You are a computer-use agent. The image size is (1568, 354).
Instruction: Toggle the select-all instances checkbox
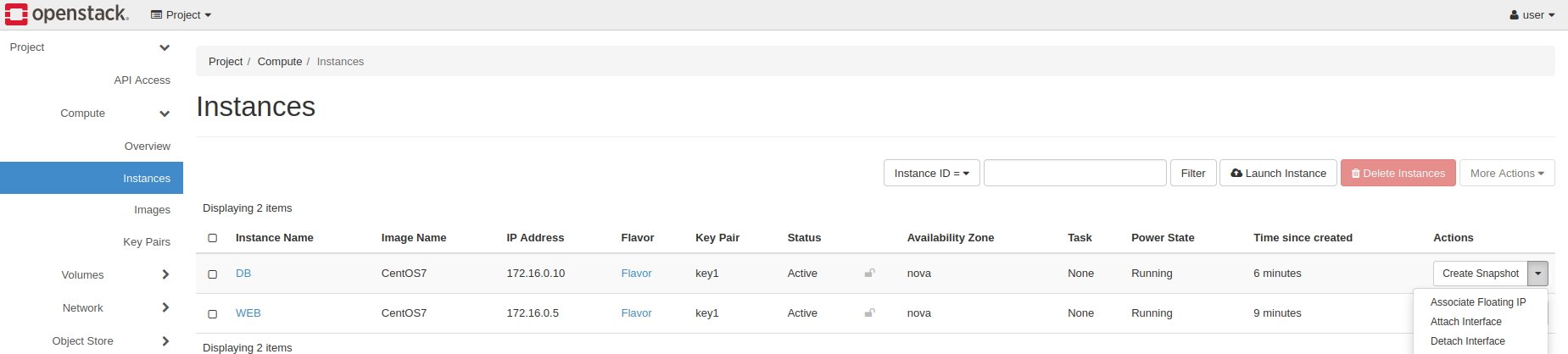point(213,238)
